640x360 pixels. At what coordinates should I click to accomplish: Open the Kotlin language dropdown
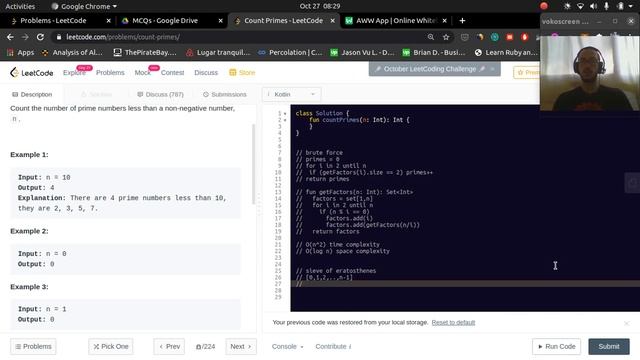click(291, 94)
